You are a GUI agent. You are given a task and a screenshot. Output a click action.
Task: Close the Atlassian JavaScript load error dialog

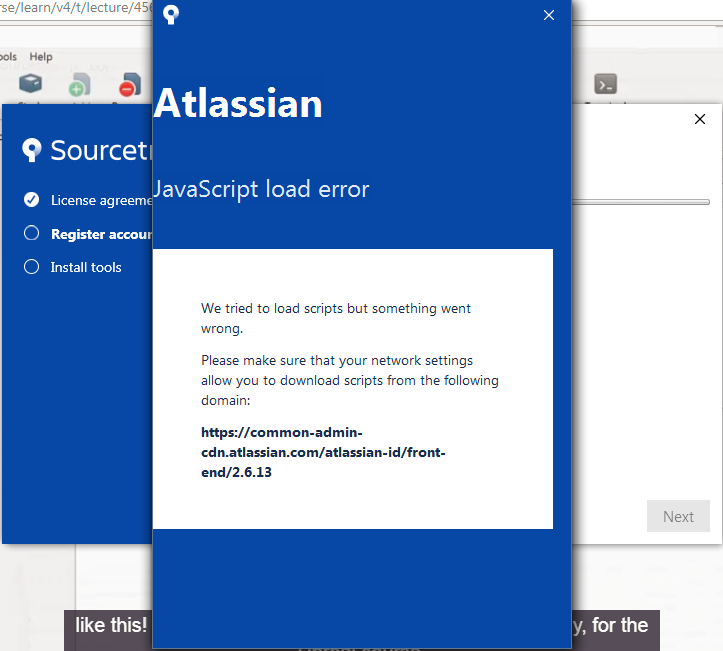coord(549,15)
